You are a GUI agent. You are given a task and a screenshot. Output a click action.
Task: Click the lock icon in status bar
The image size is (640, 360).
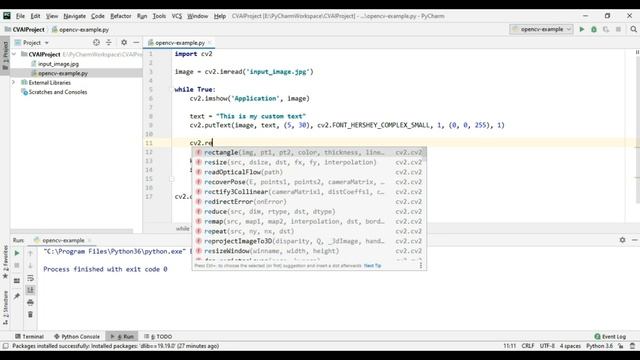pos(620,346)
